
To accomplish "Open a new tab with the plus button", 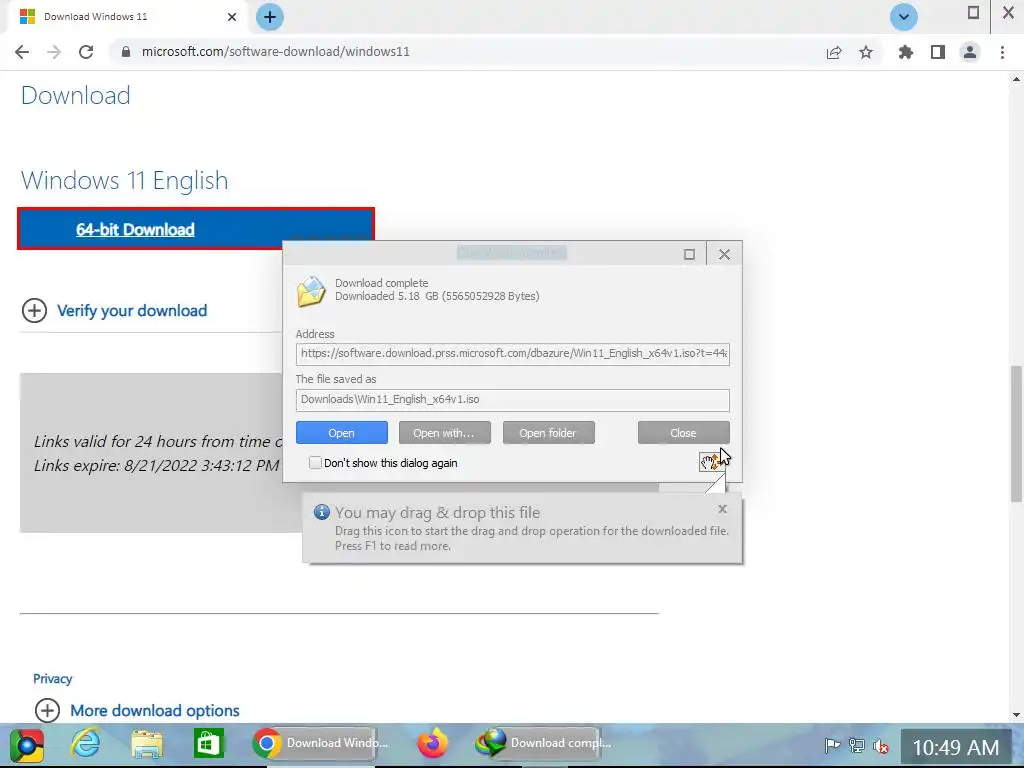I will click(270, 17).
